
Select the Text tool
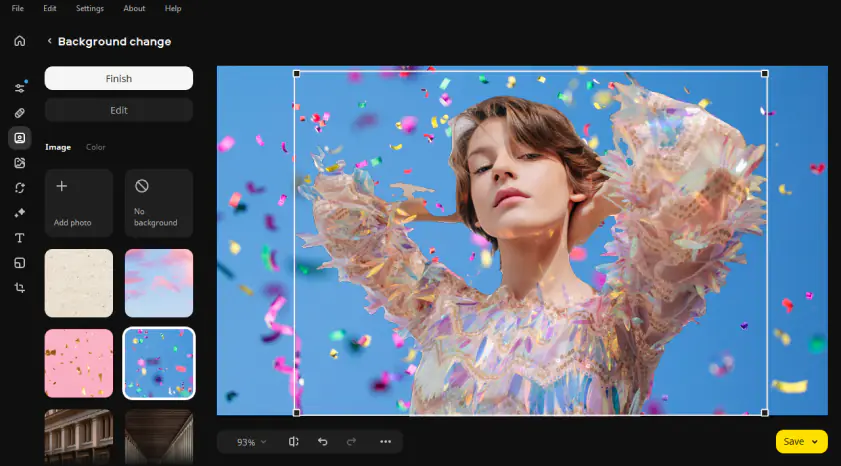[x=20, y=238]
